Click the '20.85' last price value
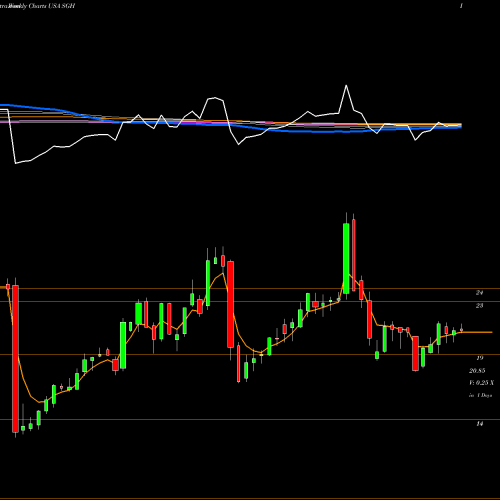 click(x=477, y=371)
